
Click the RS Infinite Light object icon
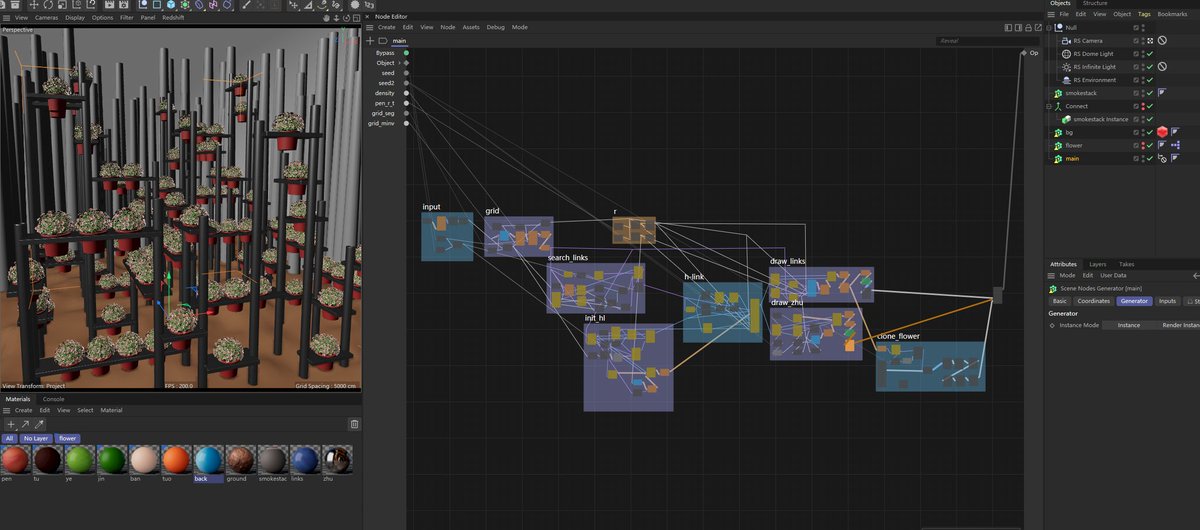click(1066, 67)
